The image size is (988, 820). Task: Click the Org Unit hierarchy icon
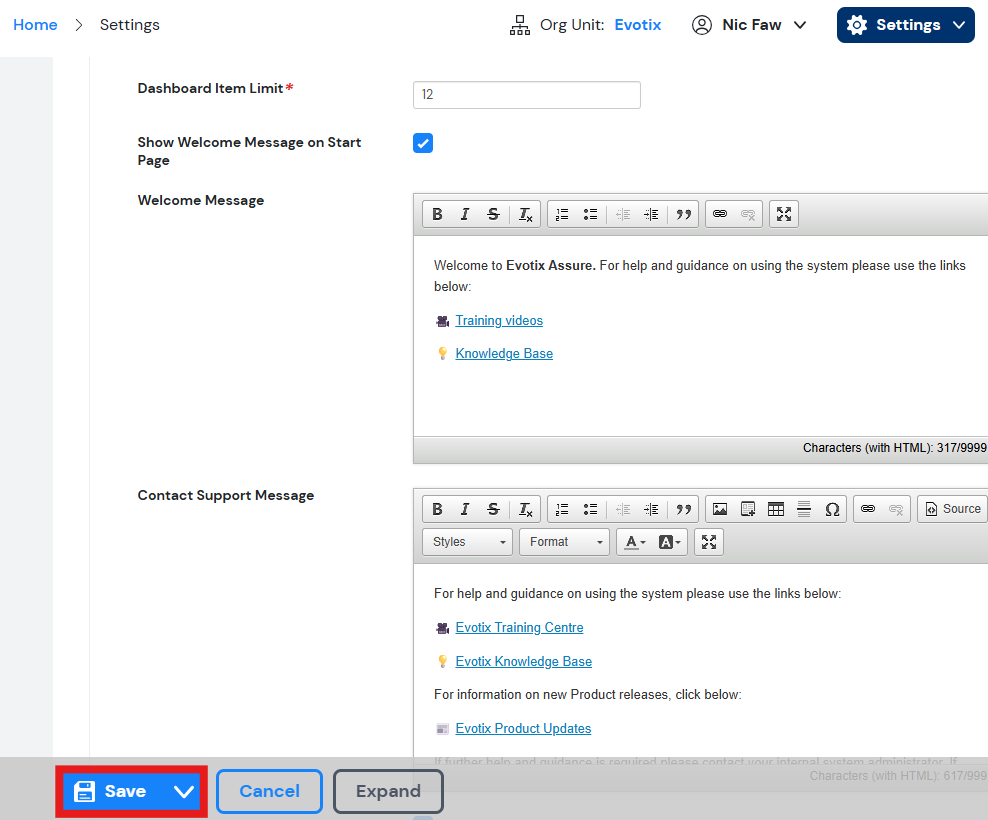pyautogui.click(x=520, y=25)
